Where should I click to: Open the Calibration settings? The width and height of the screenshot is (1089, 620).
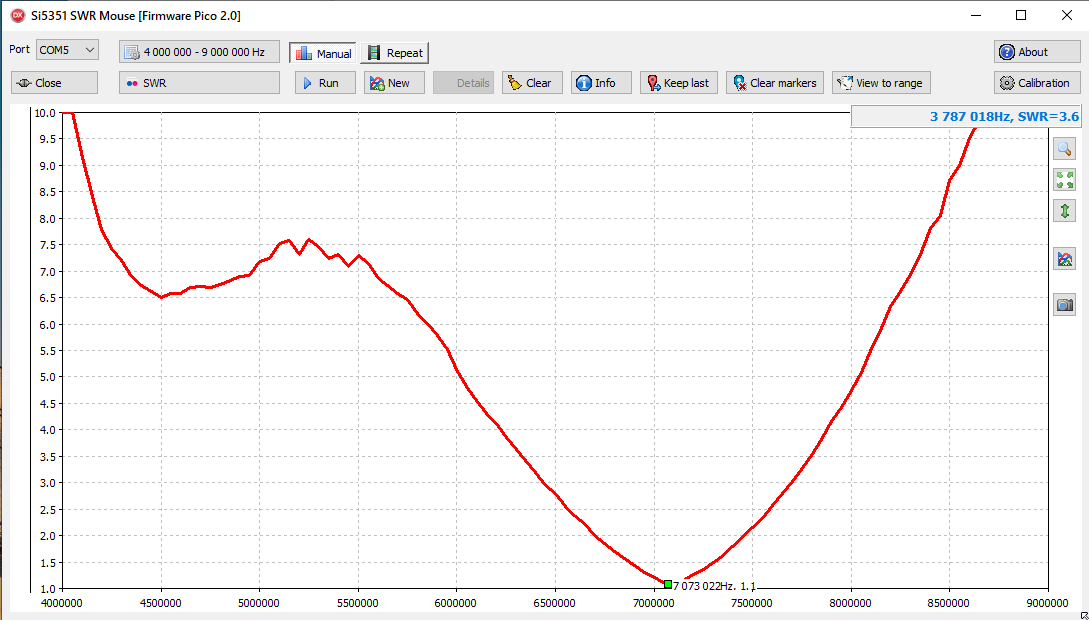pos(1037,83)
